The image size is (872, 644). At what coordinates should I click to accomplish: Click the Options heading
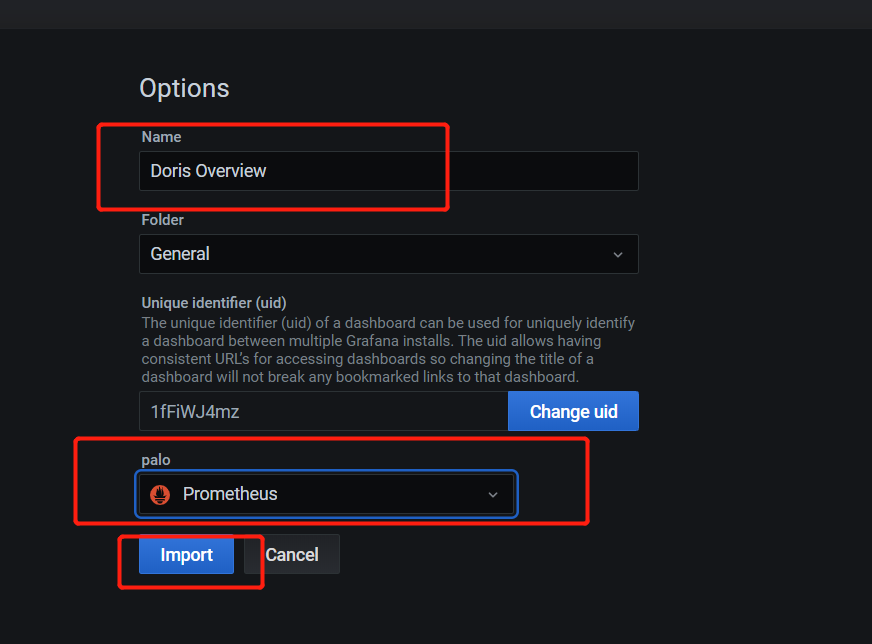184,88
